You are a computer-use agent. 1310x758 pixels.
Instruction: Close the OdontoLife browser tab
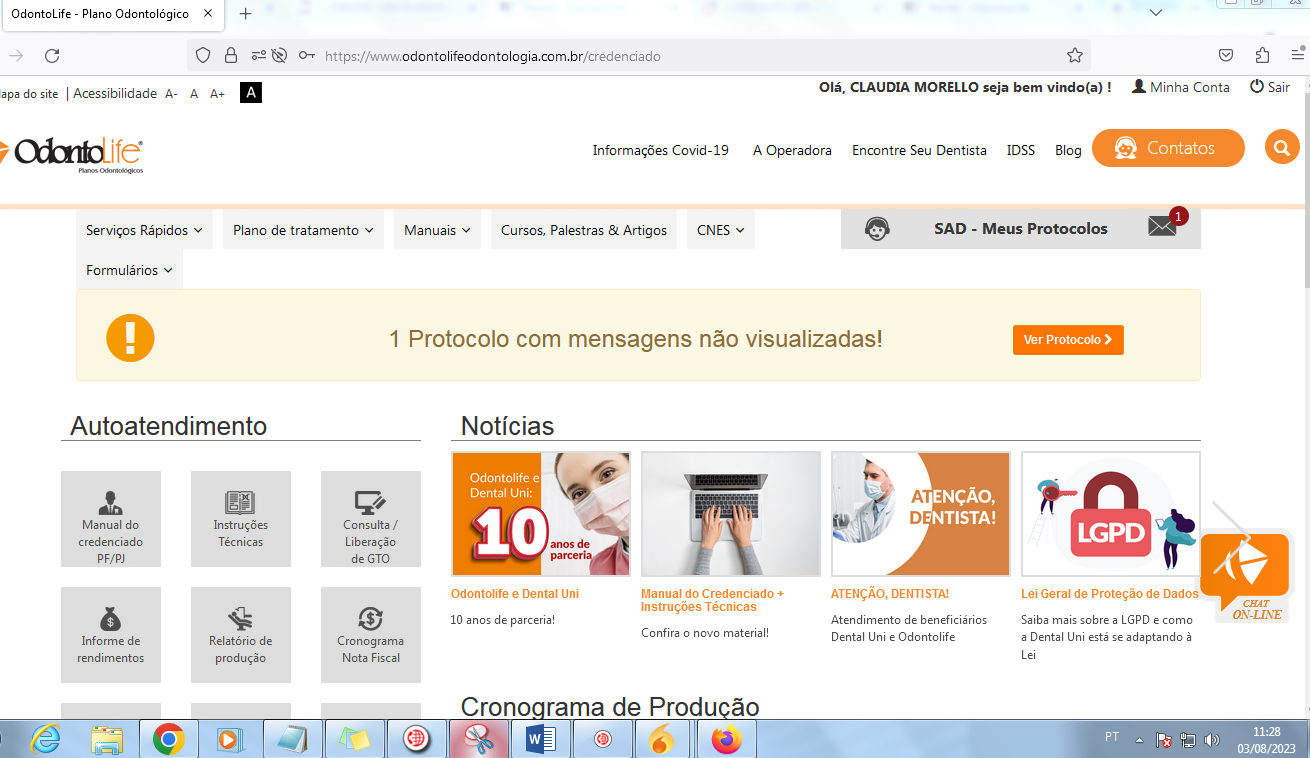[207, 14]
